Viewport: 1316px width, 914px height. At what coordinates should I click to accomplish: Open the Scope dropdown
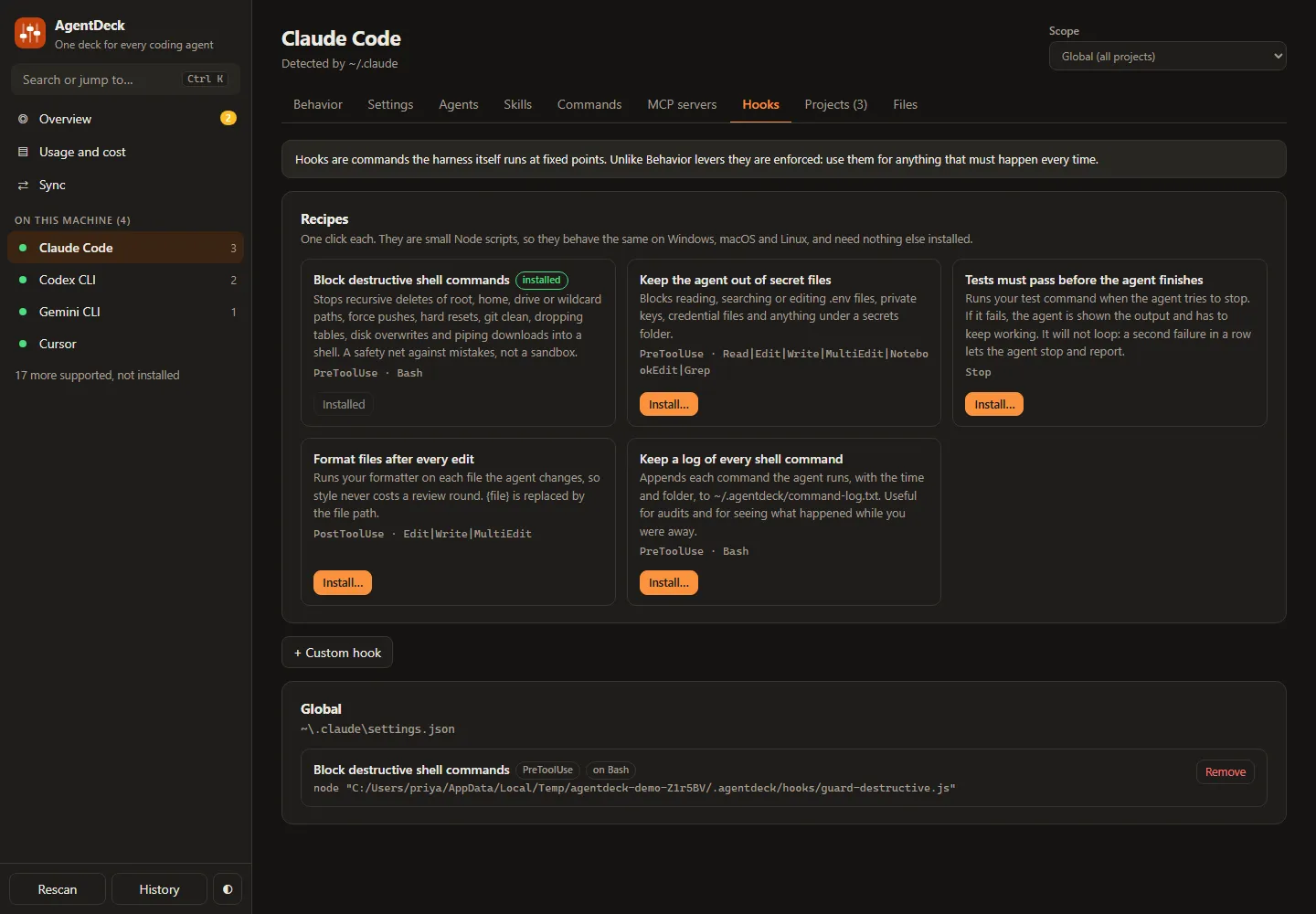click(x=1167, y=57)
